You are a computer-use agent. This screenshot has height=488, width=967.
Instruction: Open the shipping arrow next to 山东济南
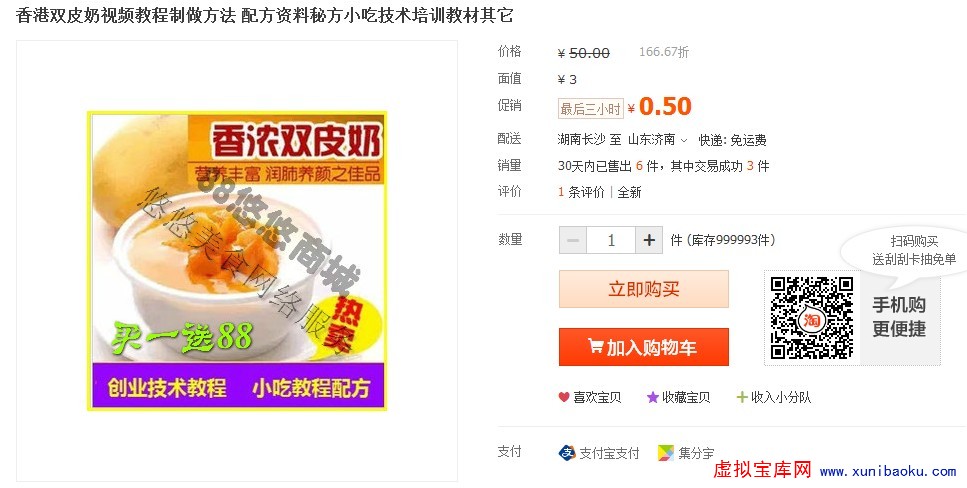coord(683,141)
